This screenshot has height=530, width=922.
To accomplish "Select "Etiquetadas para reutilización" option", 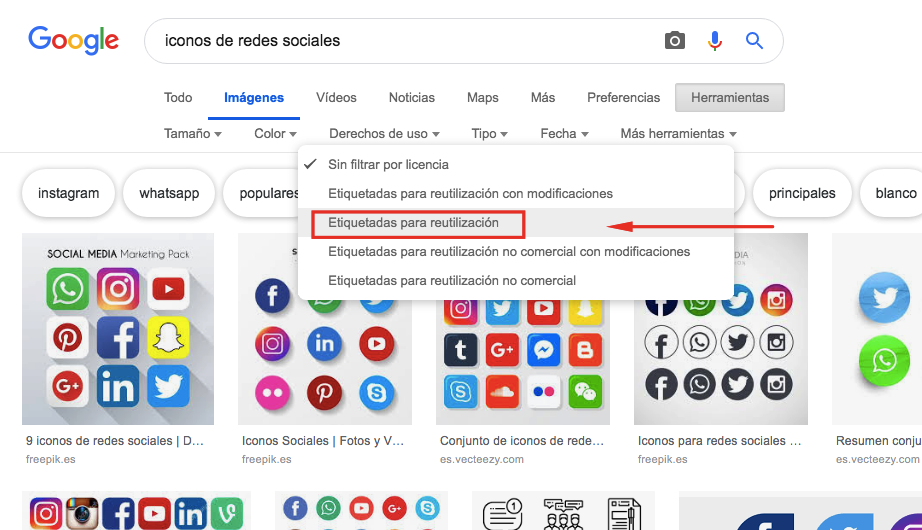I will click(x=516, y=222).
